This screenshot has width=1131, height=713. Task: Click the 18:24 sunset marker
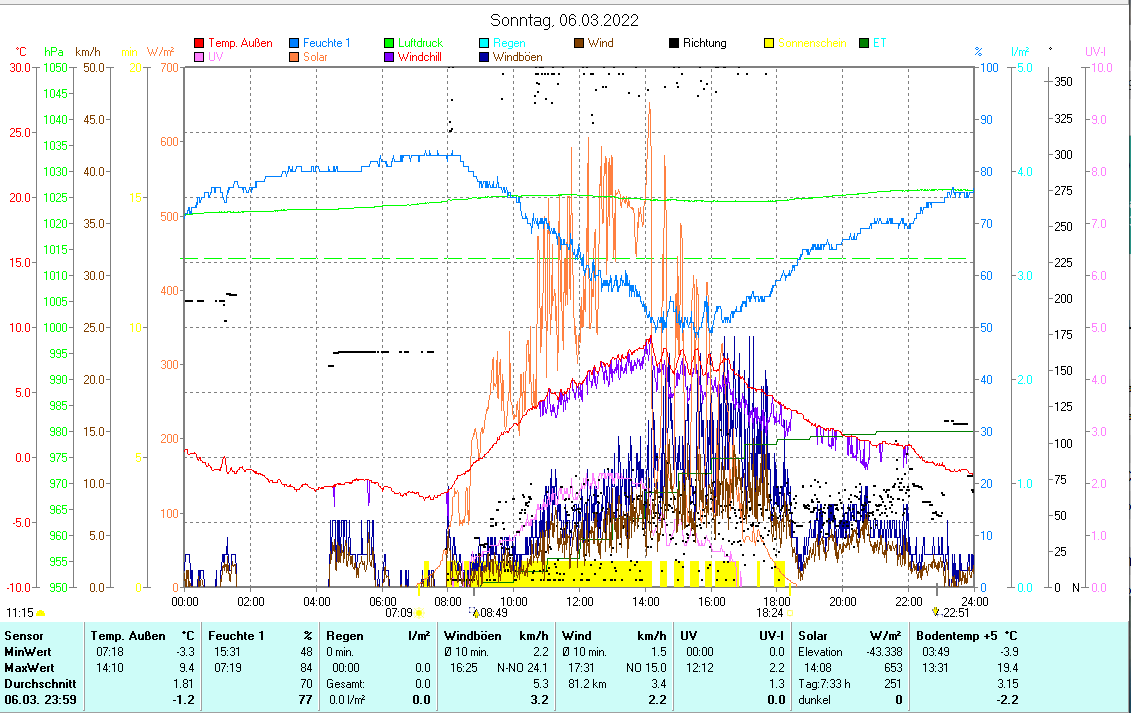[770, 612]
